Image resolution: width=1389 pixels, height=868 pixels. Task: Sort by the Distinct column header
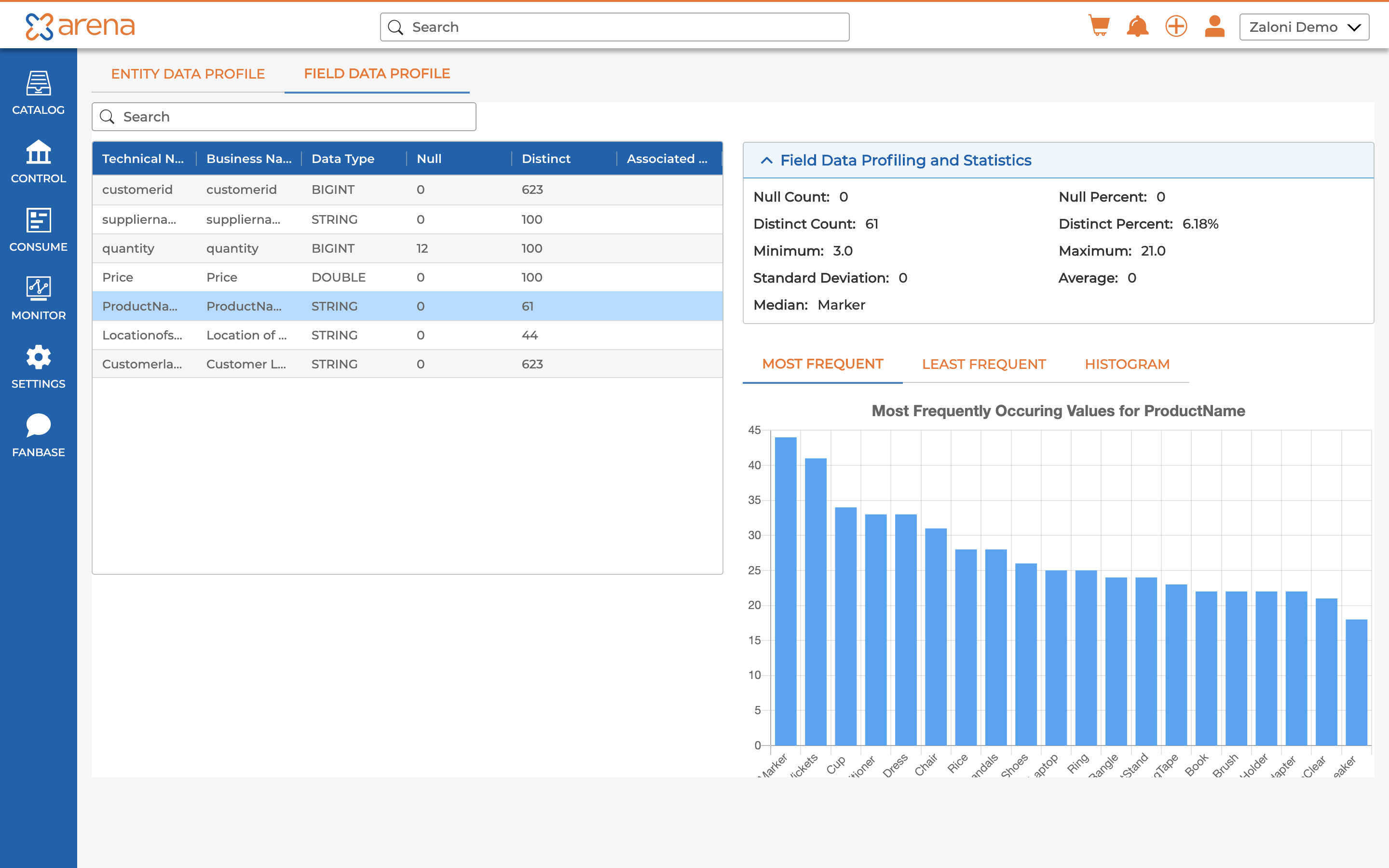546,159
